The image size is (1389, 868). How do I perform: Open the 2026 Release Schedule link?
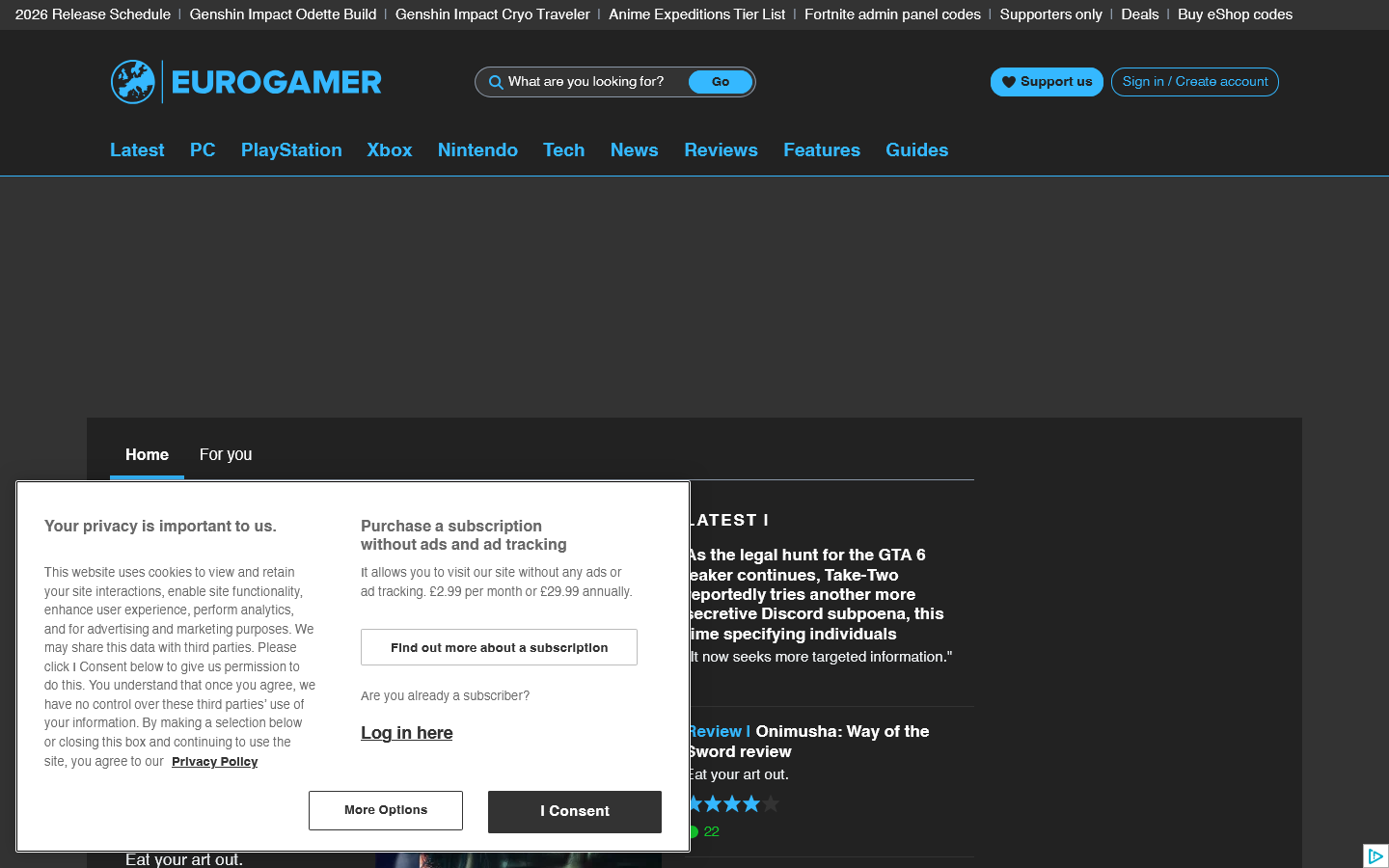click(93, 14)
